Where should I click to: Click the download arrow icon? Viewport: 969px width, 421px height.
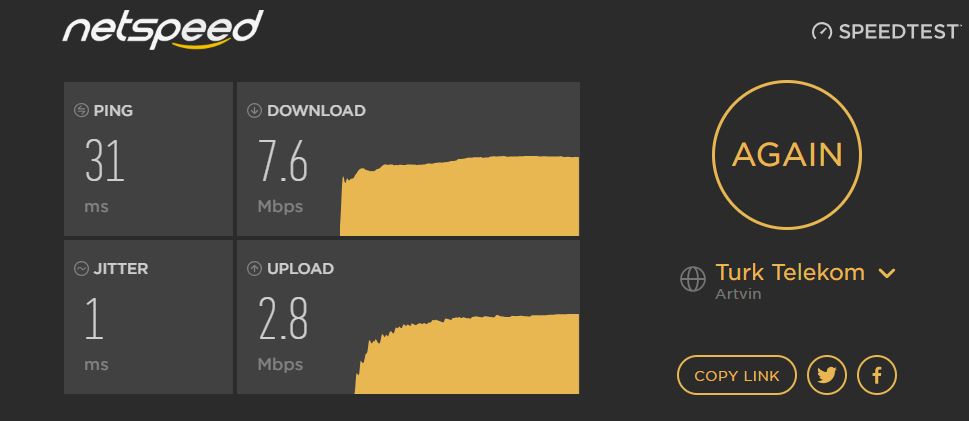[254, 111]
